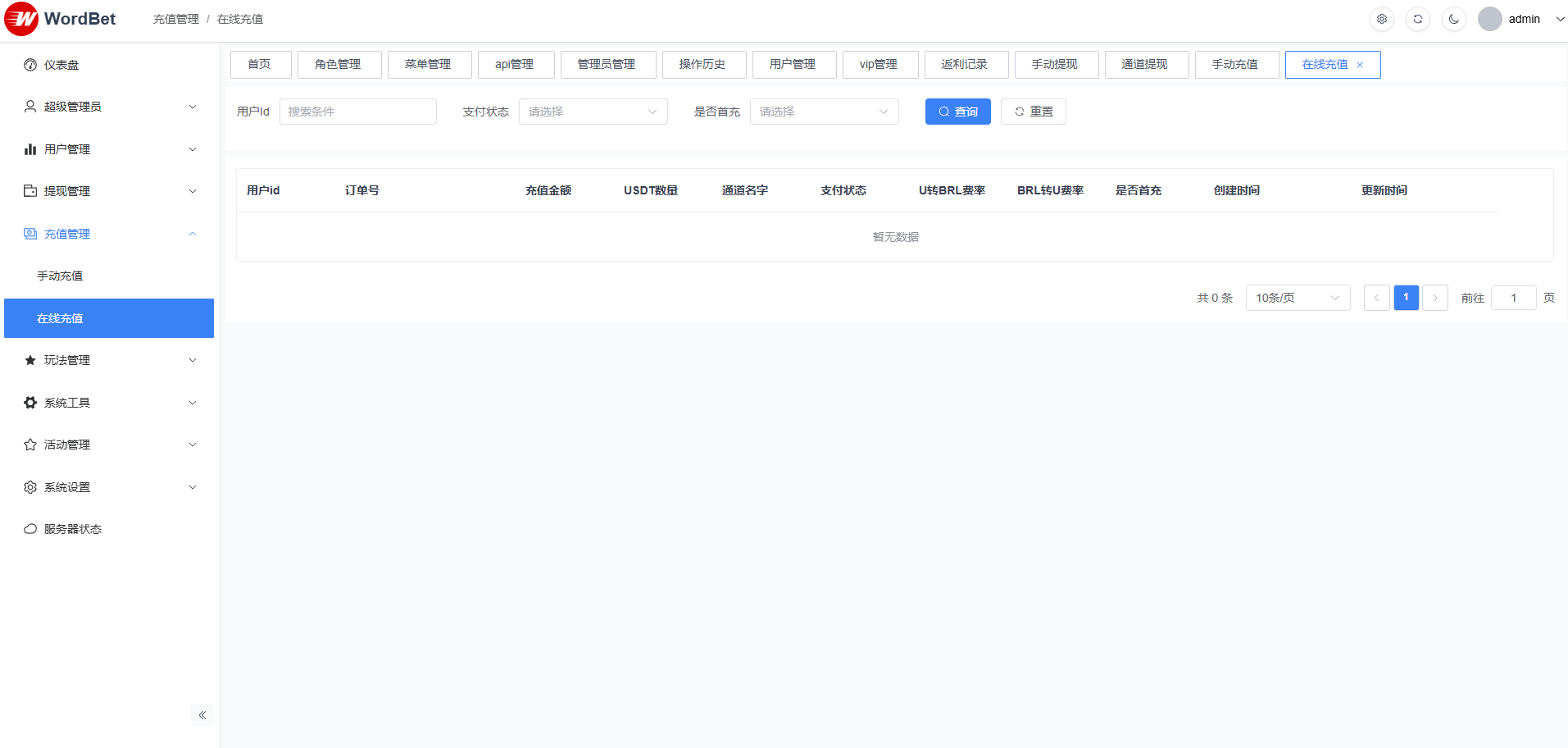Click the settings gear icon in header
Screen dimensions: 1568x748
pos(1382,19)
